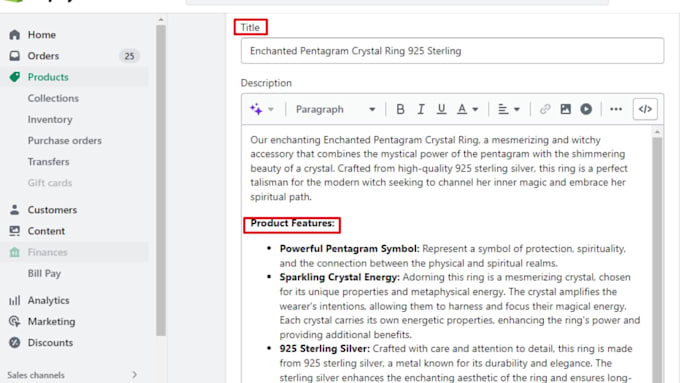Open Content section
This screenshot has height=383, width=680.
tap(46, 231)
